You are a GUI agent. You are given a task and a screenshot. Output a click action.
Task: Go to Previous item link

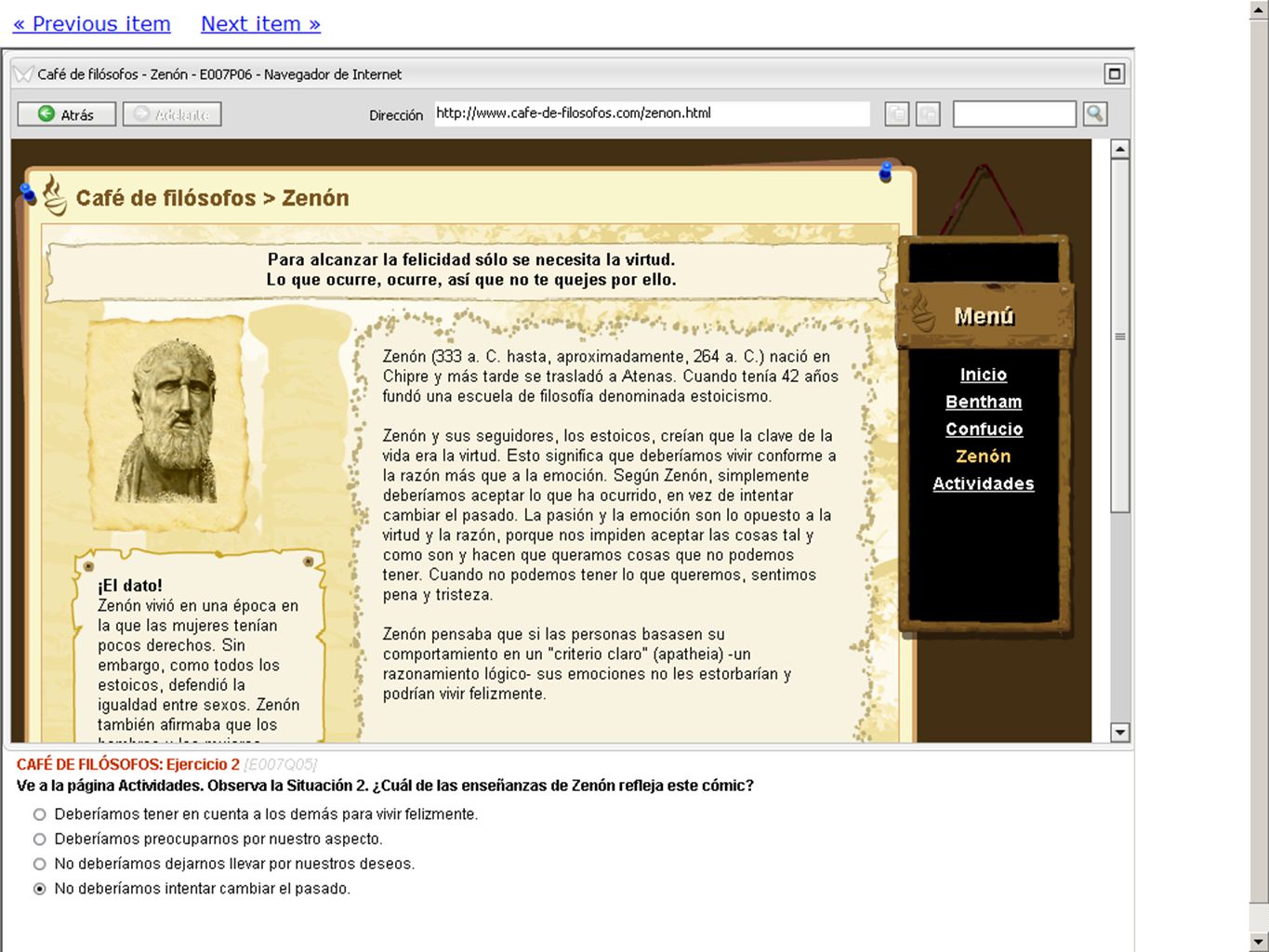click(92, 24)
